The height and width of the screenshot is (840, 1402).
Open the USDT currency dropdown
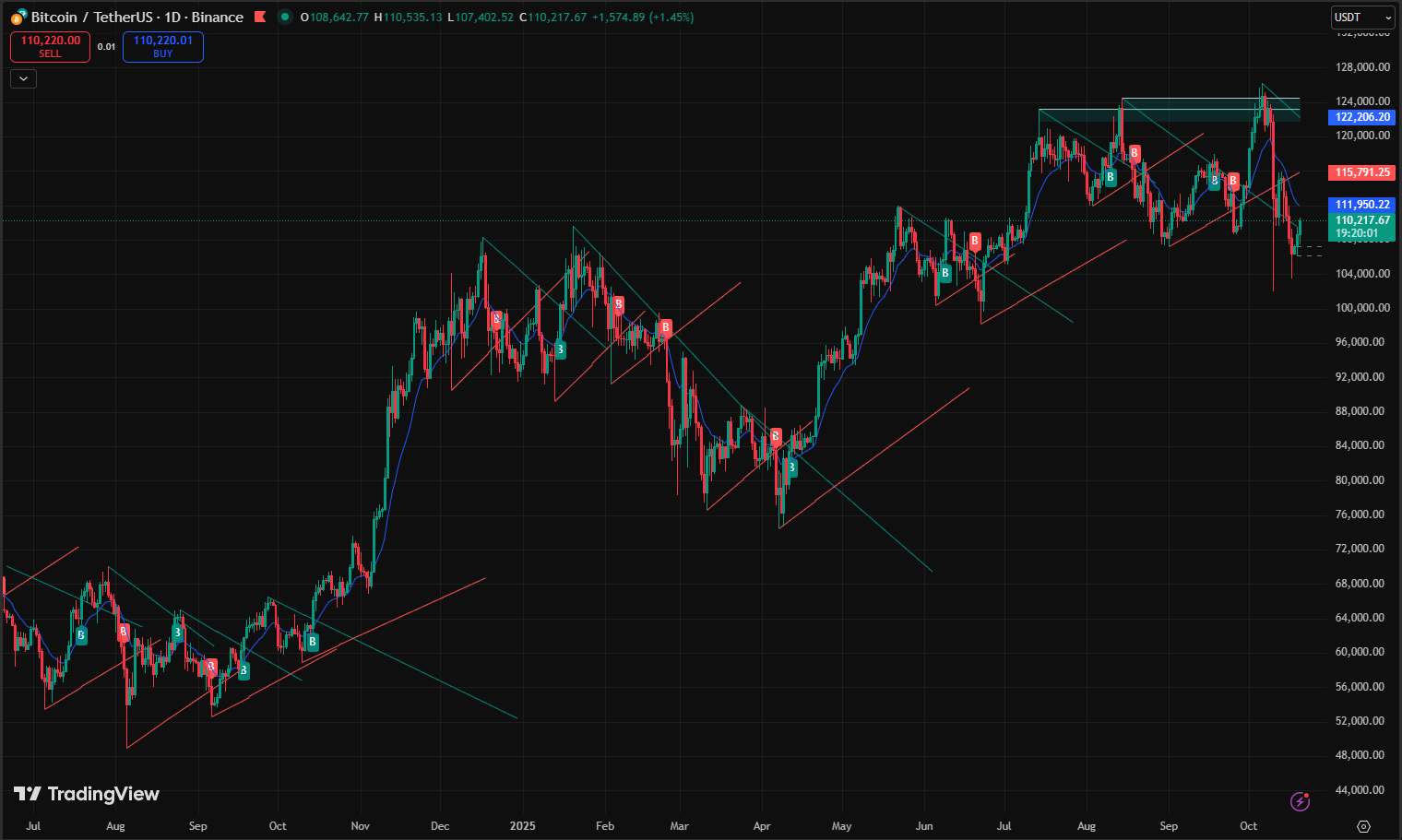(1362, 17)
